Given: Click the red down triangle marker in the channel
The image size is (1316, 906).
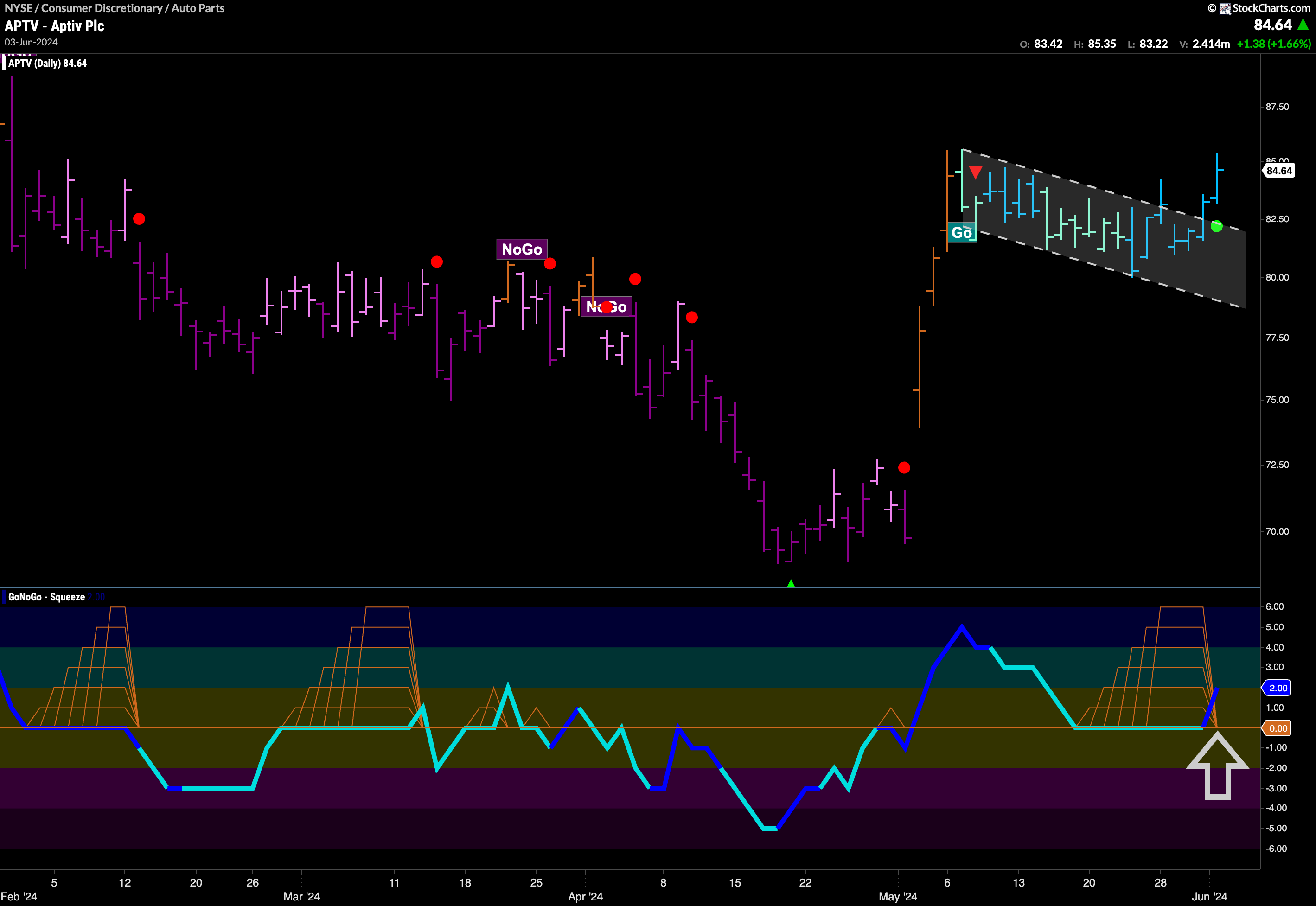Looking at the screenshot, I should 975,172.
